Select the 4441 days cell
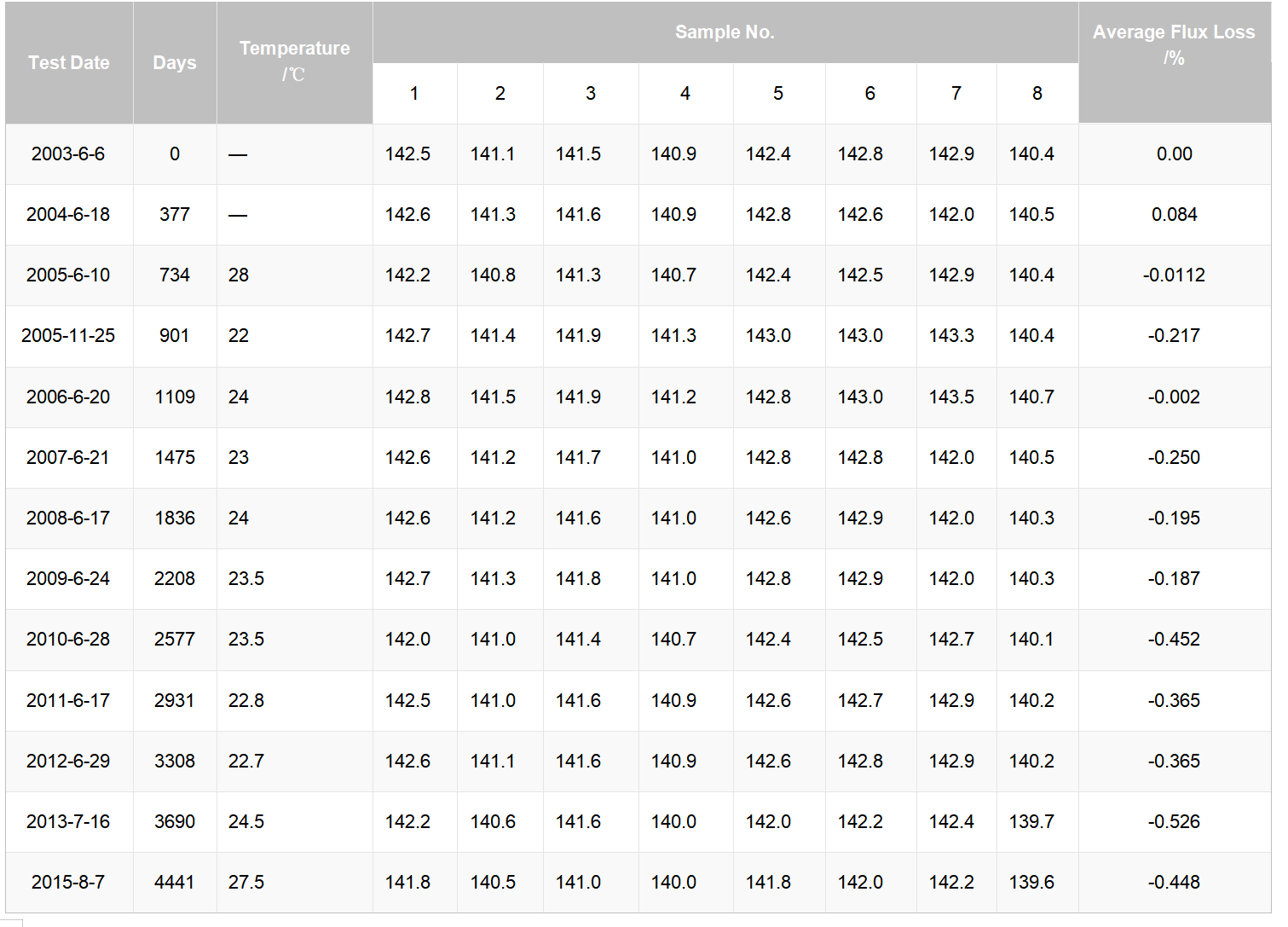 pos(175,883)
